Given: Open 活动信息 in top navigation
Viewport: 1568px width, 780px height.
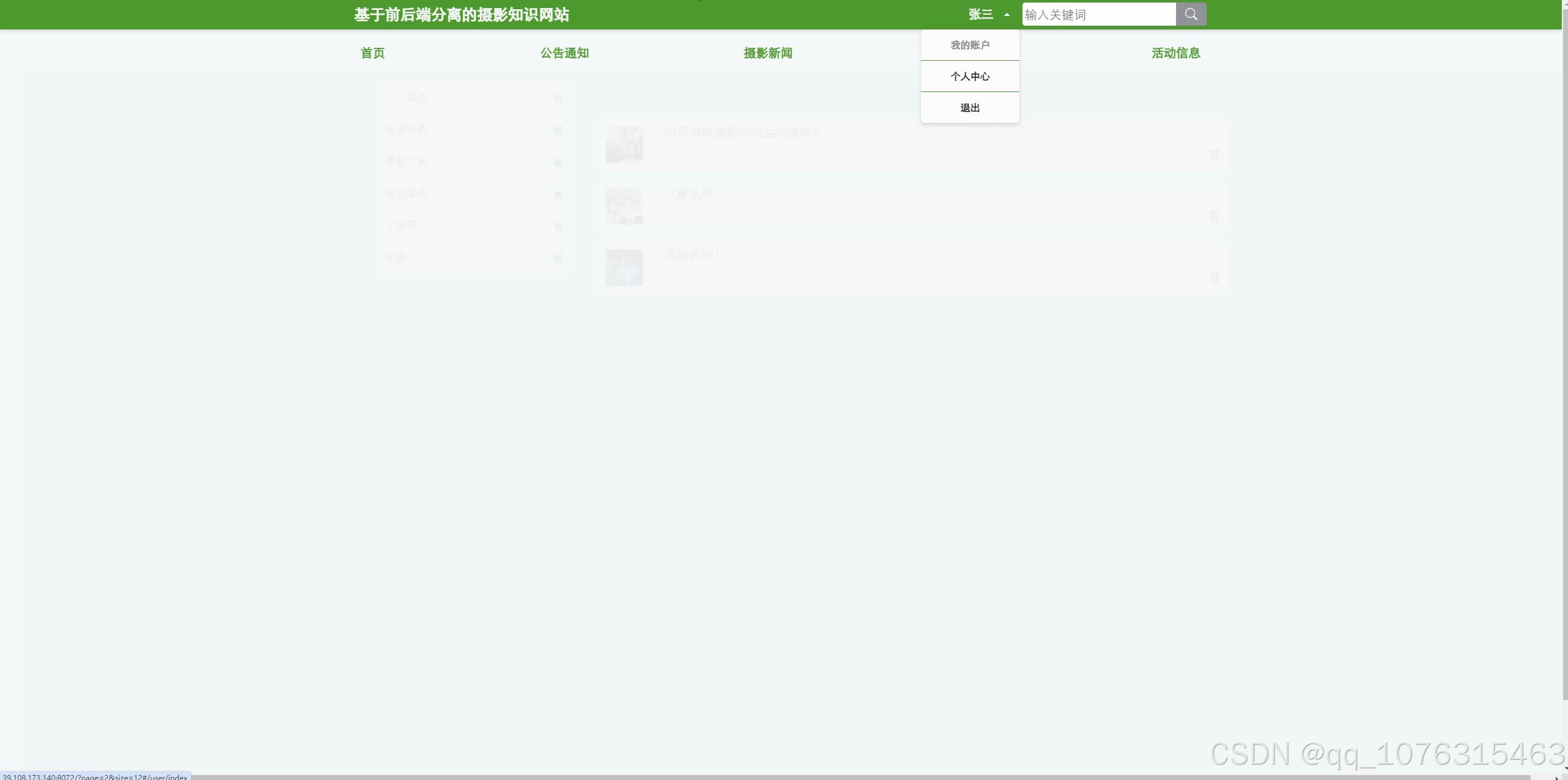Looking at the screenshot, I should coord(1175,53).
